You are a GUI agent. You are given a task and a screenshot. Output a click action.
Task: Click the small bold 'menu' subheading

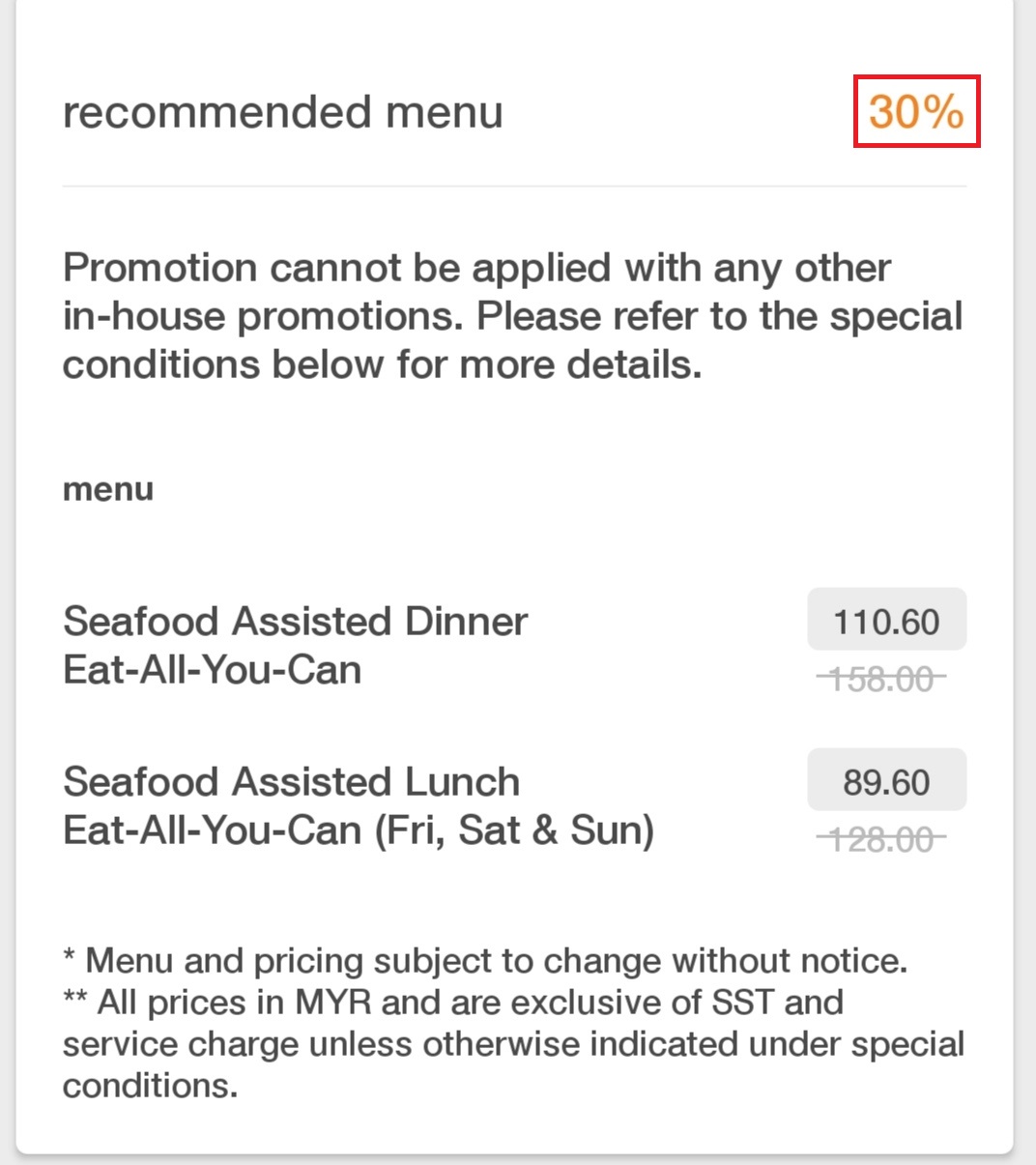point(108,489)
